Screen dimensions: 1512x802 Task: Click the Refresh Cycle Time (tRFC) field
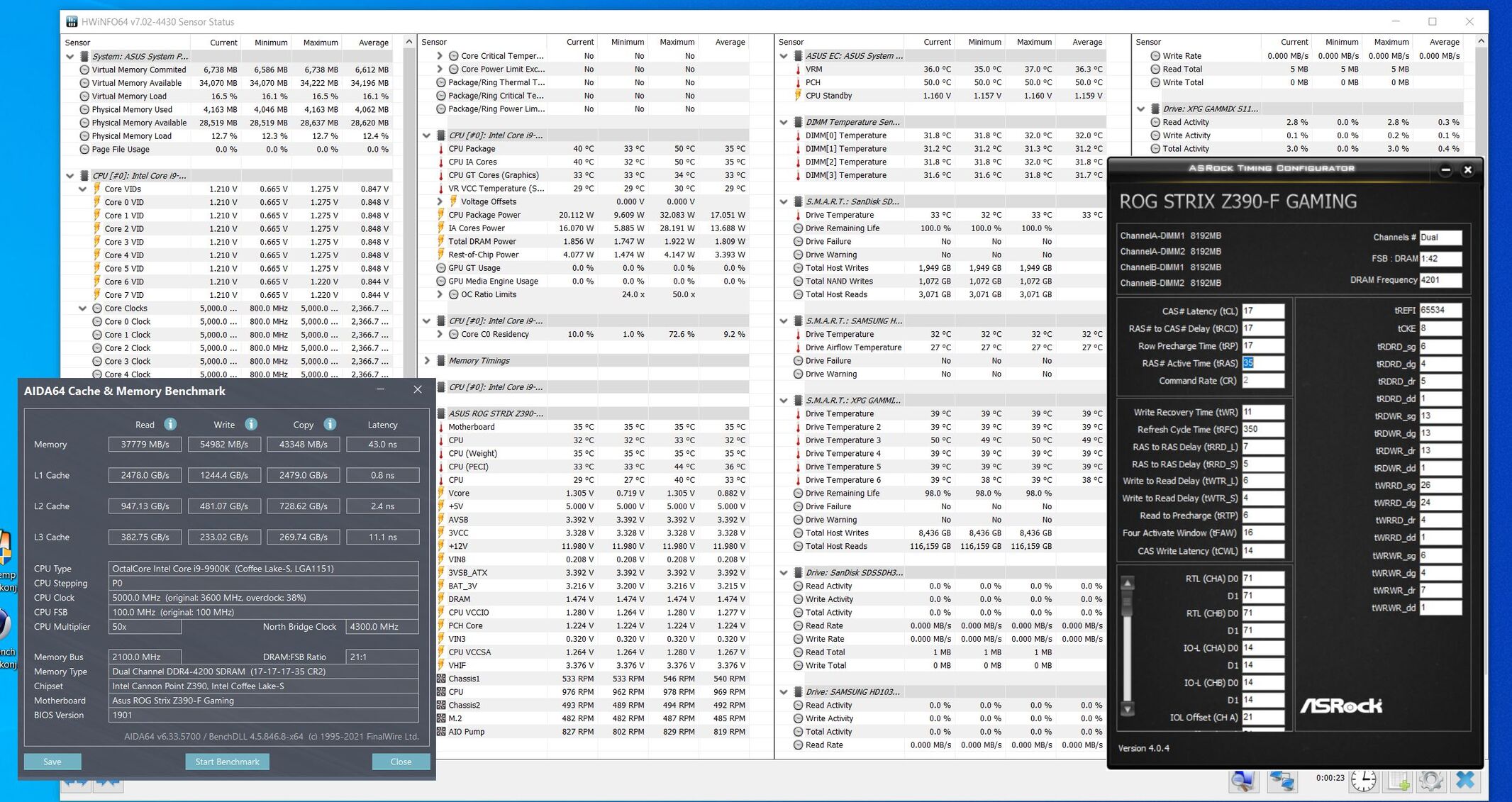click(x=1262, y=430)
